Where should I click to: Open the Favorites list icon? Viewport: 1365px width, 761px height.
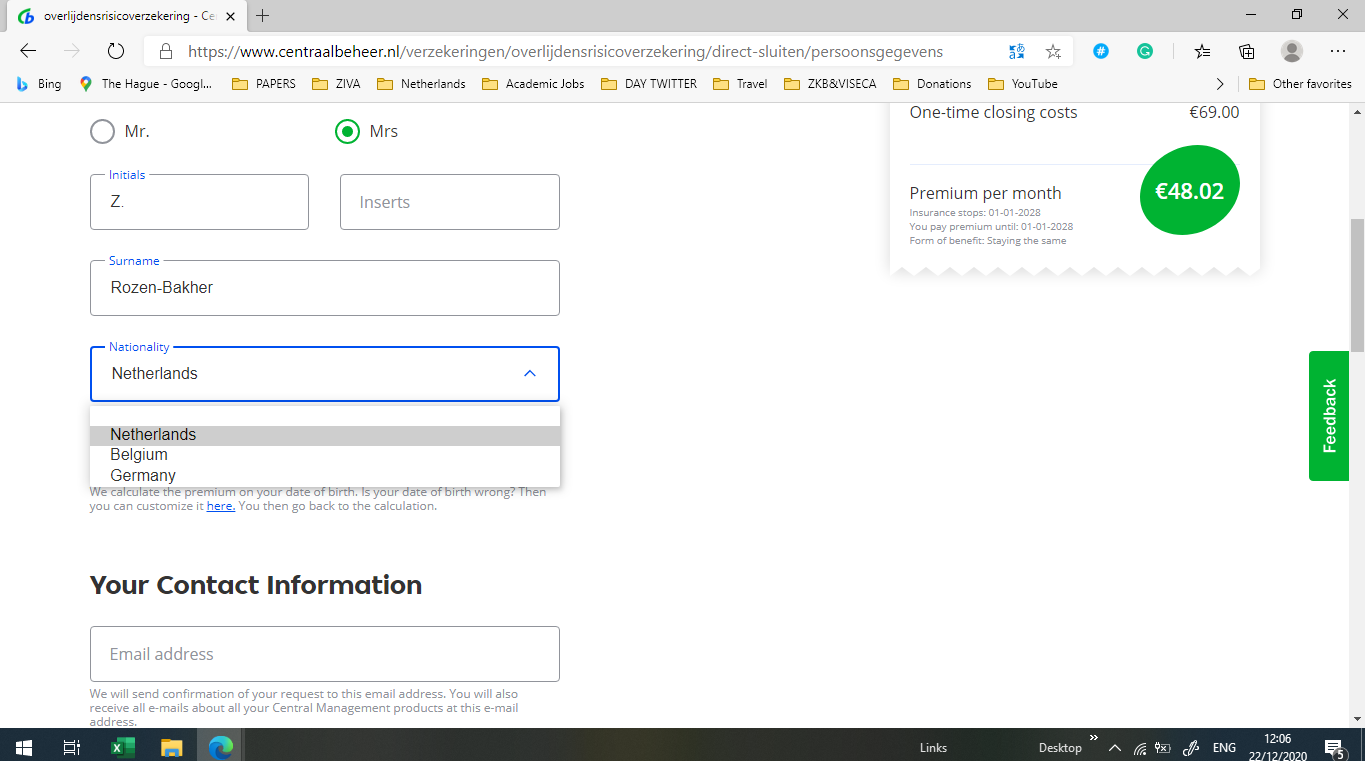(1202, 51)
